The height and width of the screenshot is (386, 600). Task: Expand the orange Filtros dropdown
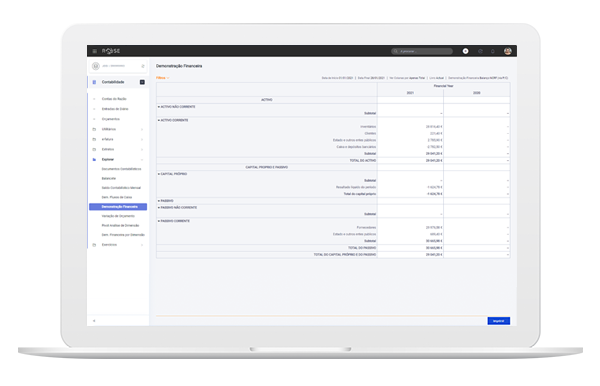(x=163, y=78)
